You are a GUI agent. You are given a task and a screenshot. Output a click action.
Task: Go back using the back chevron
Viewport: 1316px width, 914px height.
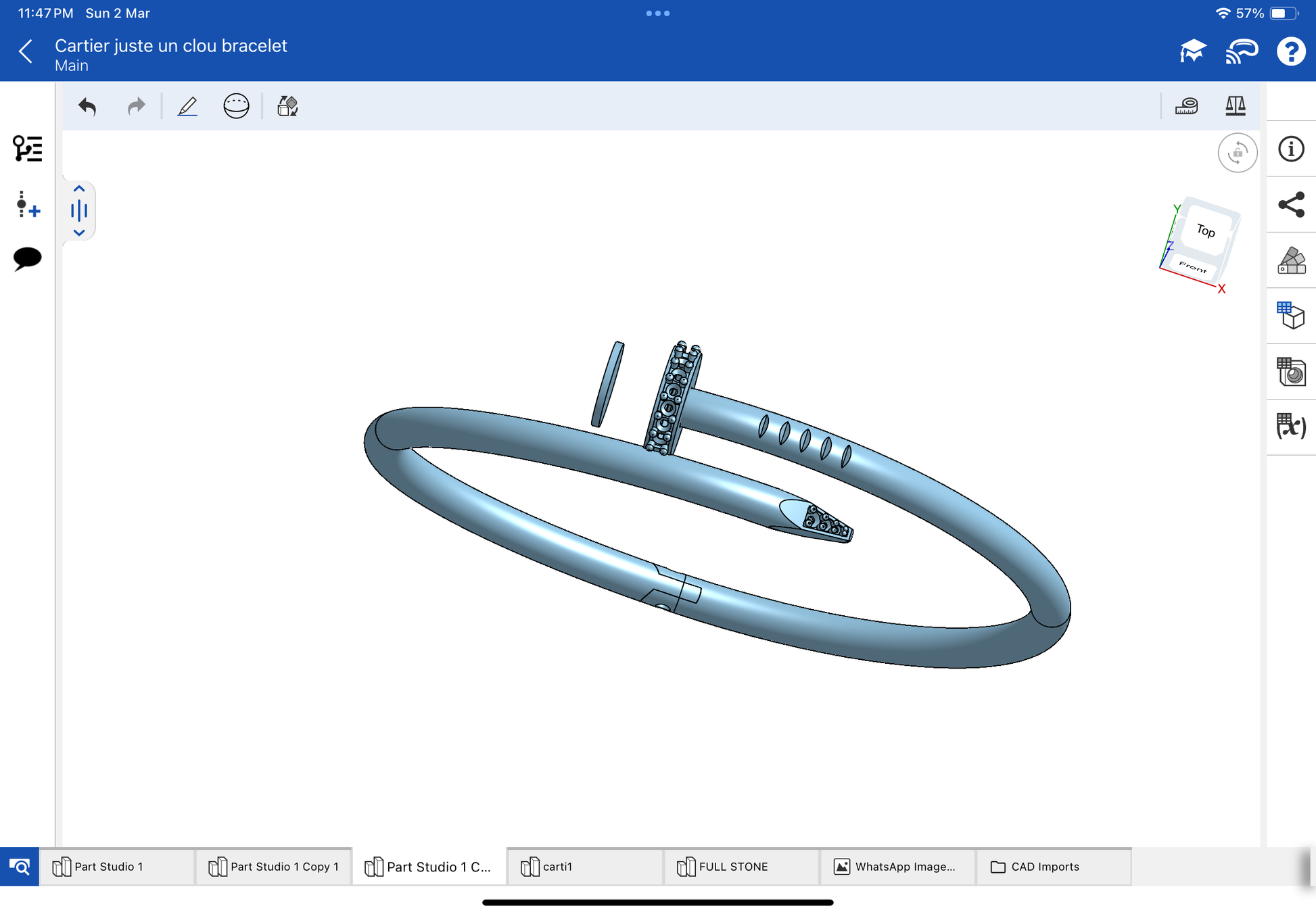(x=26, y=52)
